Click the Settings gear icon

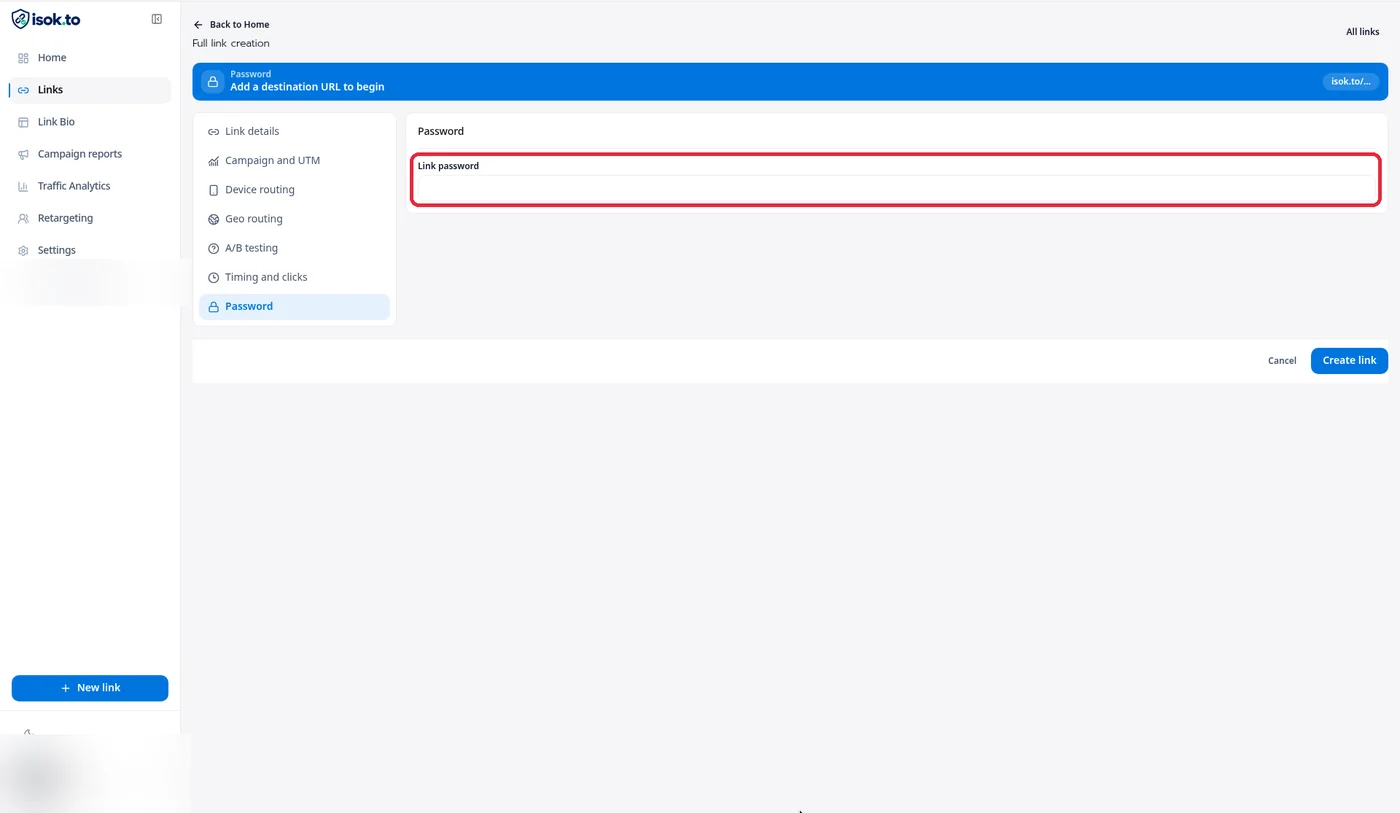pos(24,250)
